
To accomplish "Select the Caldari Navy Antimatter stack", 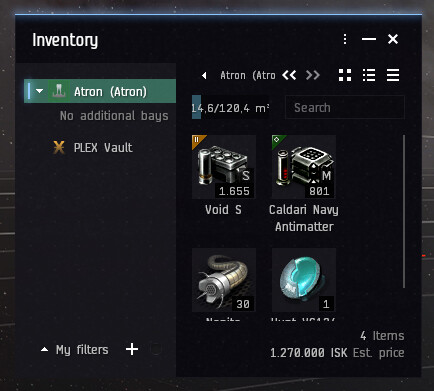I will click(304, 167).
